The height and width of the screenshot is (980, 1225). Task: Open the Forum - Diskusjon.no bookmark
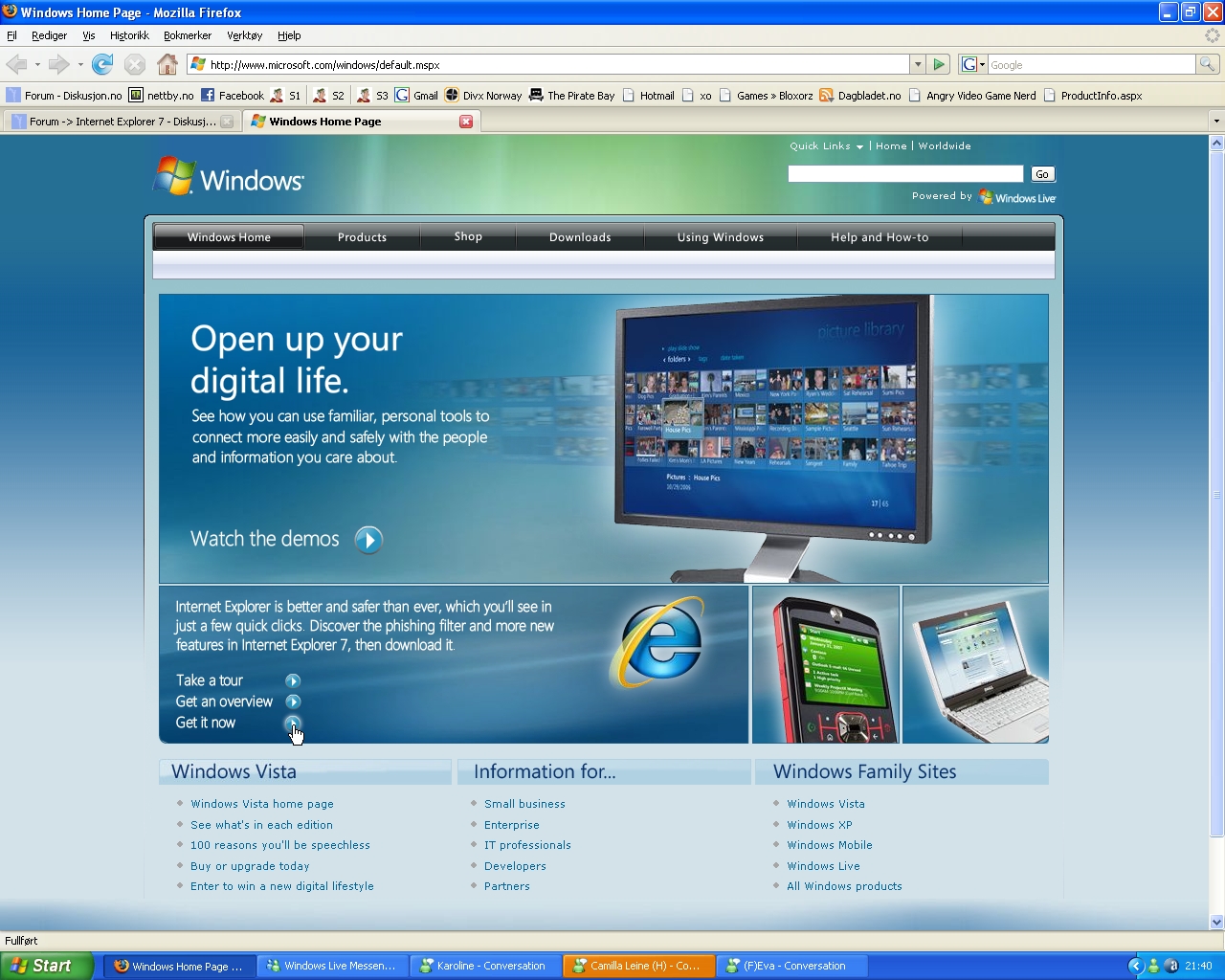point(64,96)
